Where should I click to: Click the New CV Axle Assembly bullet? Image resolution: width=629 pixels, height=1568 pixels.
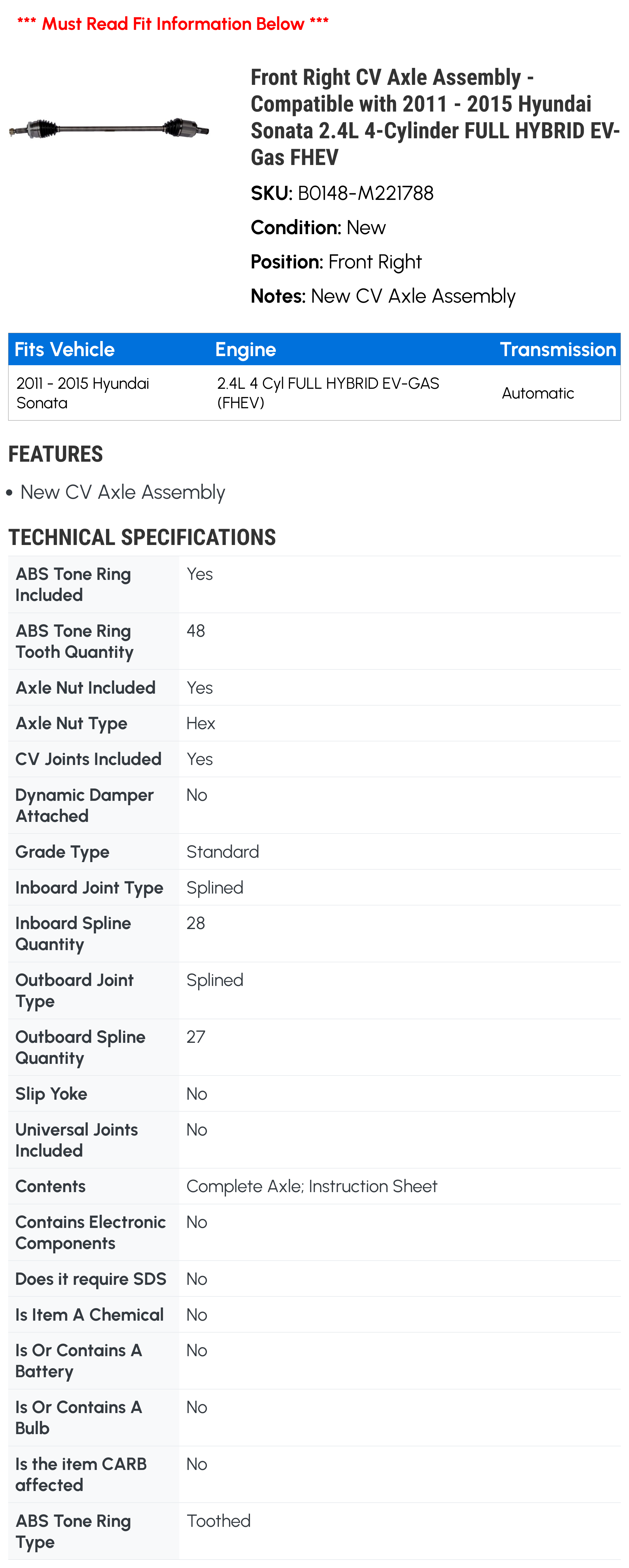pos(122,492)
